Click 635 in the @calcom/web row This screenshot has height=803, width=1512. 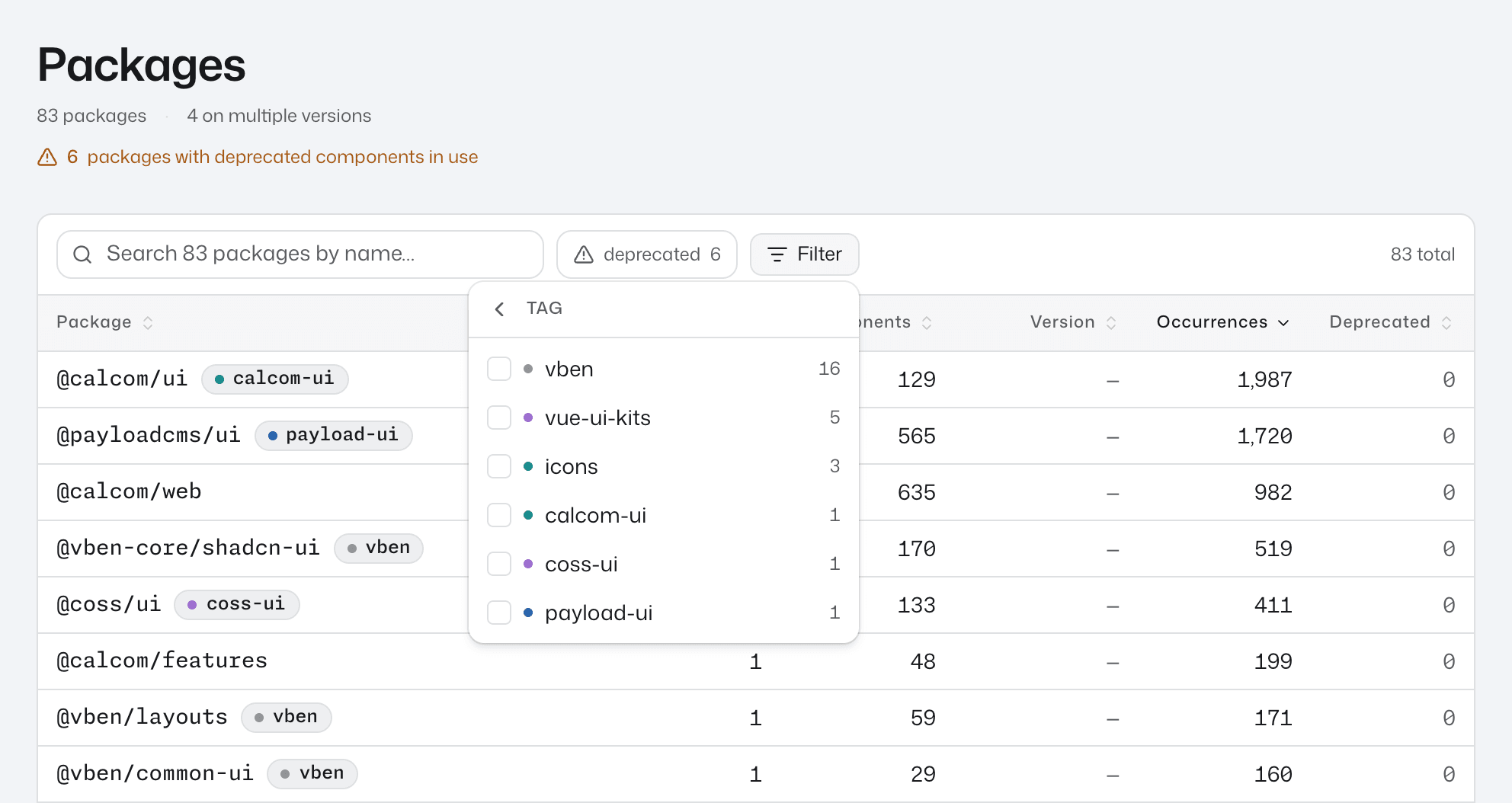click(916, 492)
